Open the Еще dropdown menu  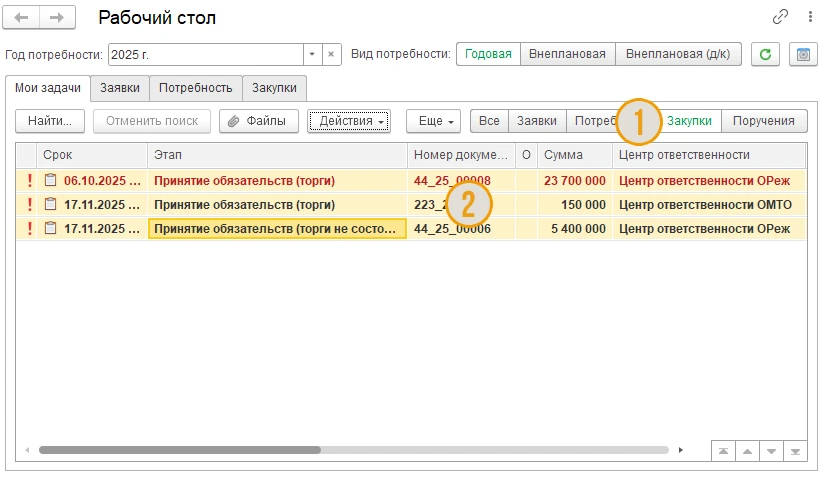(434, 121)
